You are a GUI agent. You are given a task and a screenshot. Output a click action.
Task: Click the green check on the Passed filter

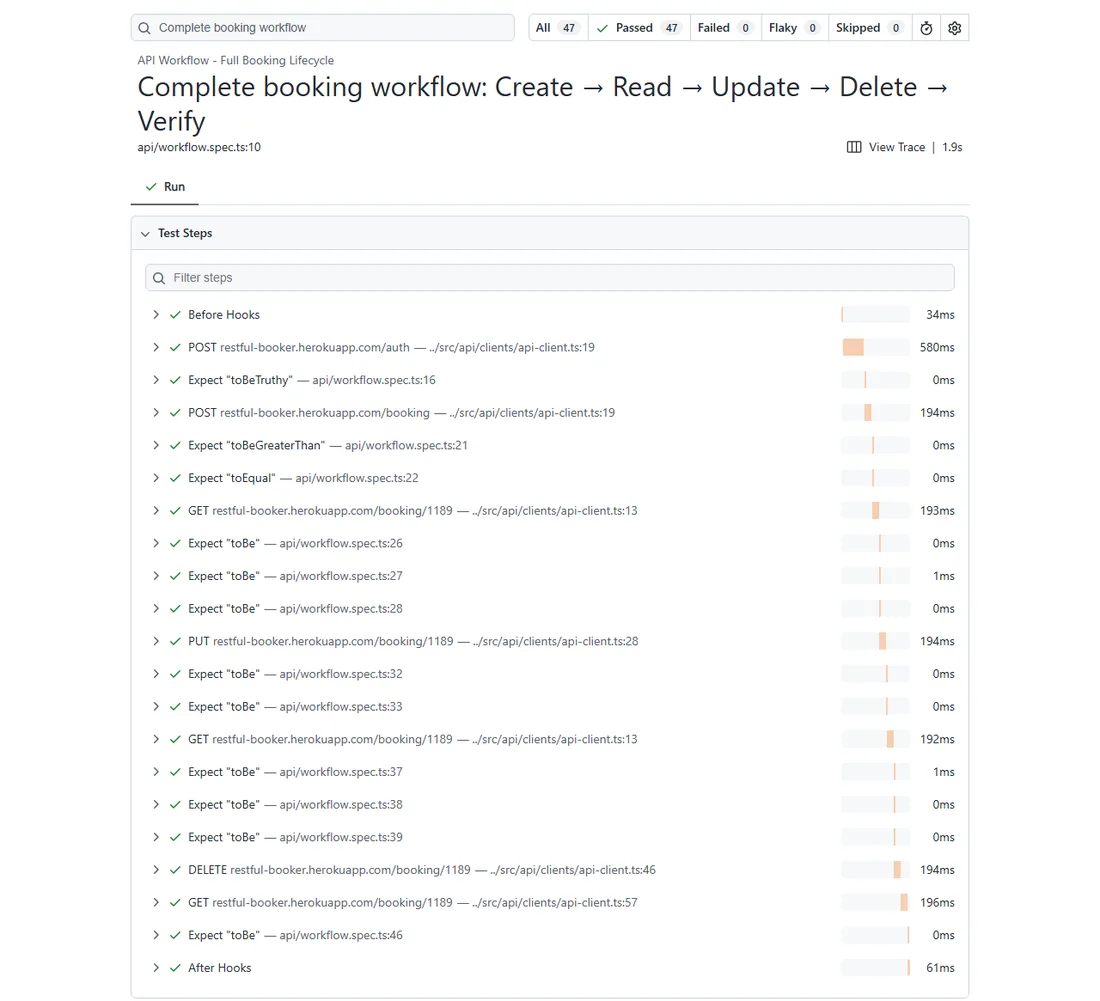coord(602,28)
